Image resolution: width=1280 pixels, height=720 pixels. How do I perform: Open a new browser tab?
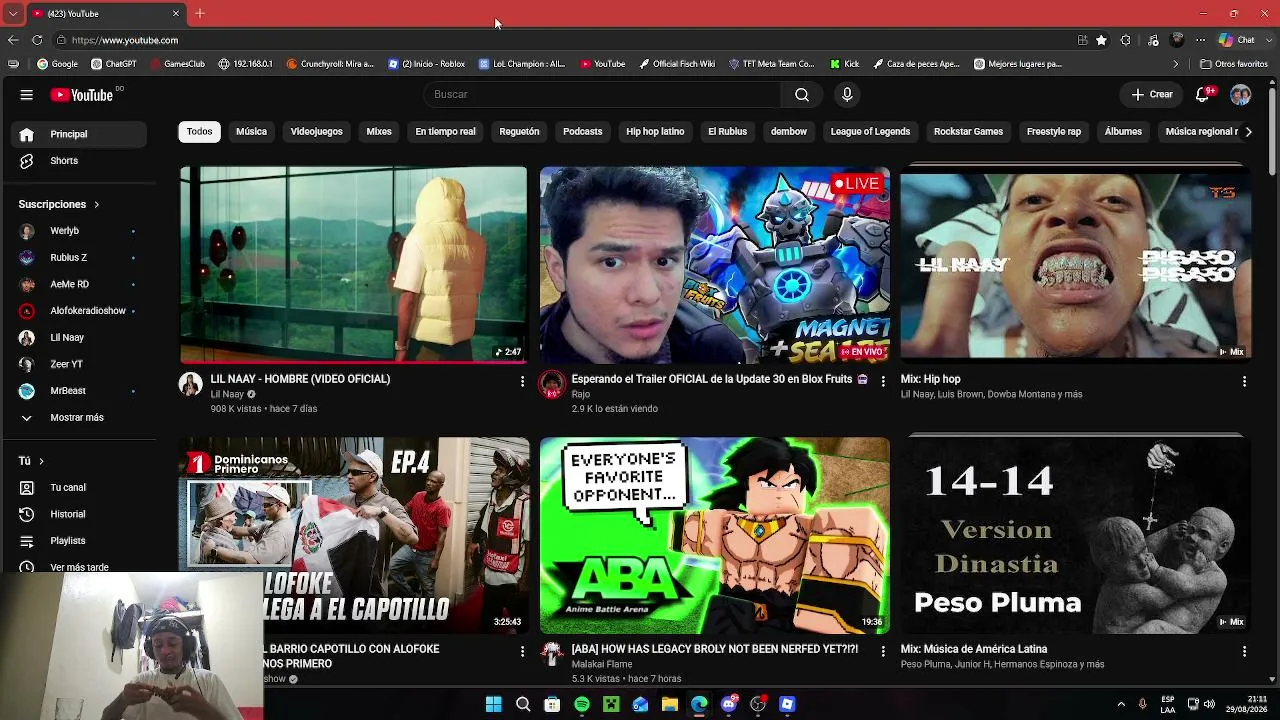pyautogui.click(x=200, y=13)
